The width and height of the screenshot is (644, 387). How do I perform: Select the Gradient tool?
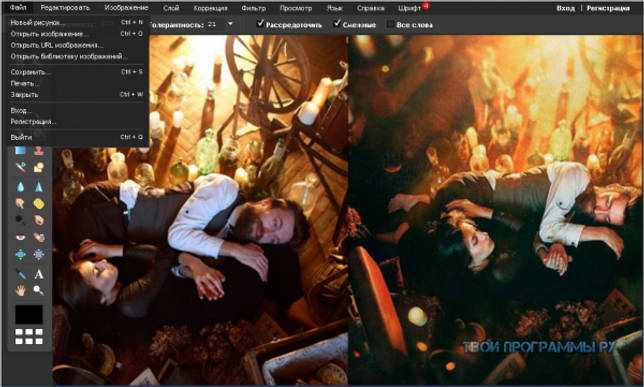[20, 150]
